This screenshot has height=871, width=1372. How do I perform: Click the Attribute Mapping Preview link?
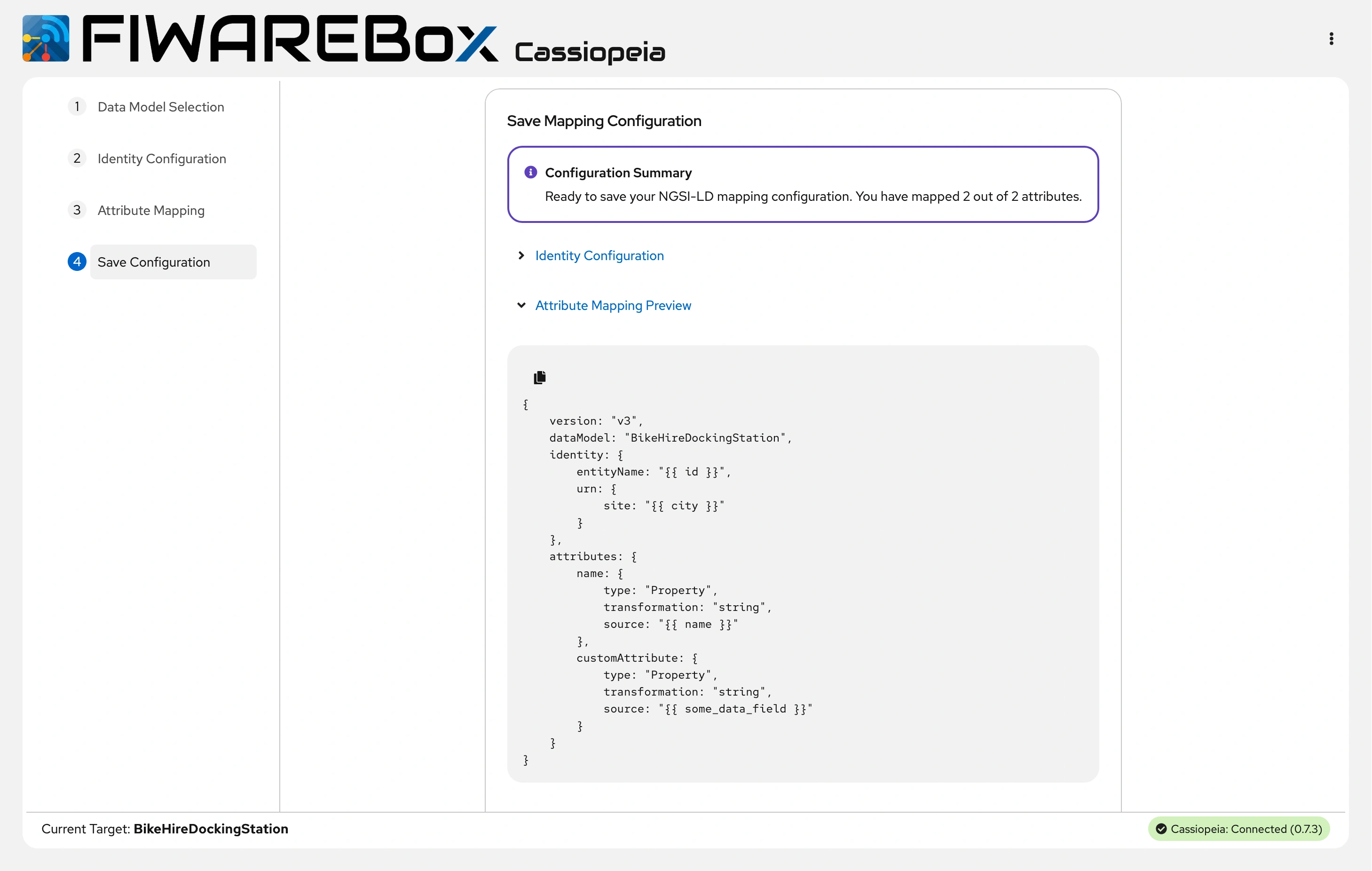(x=613, y=306)
